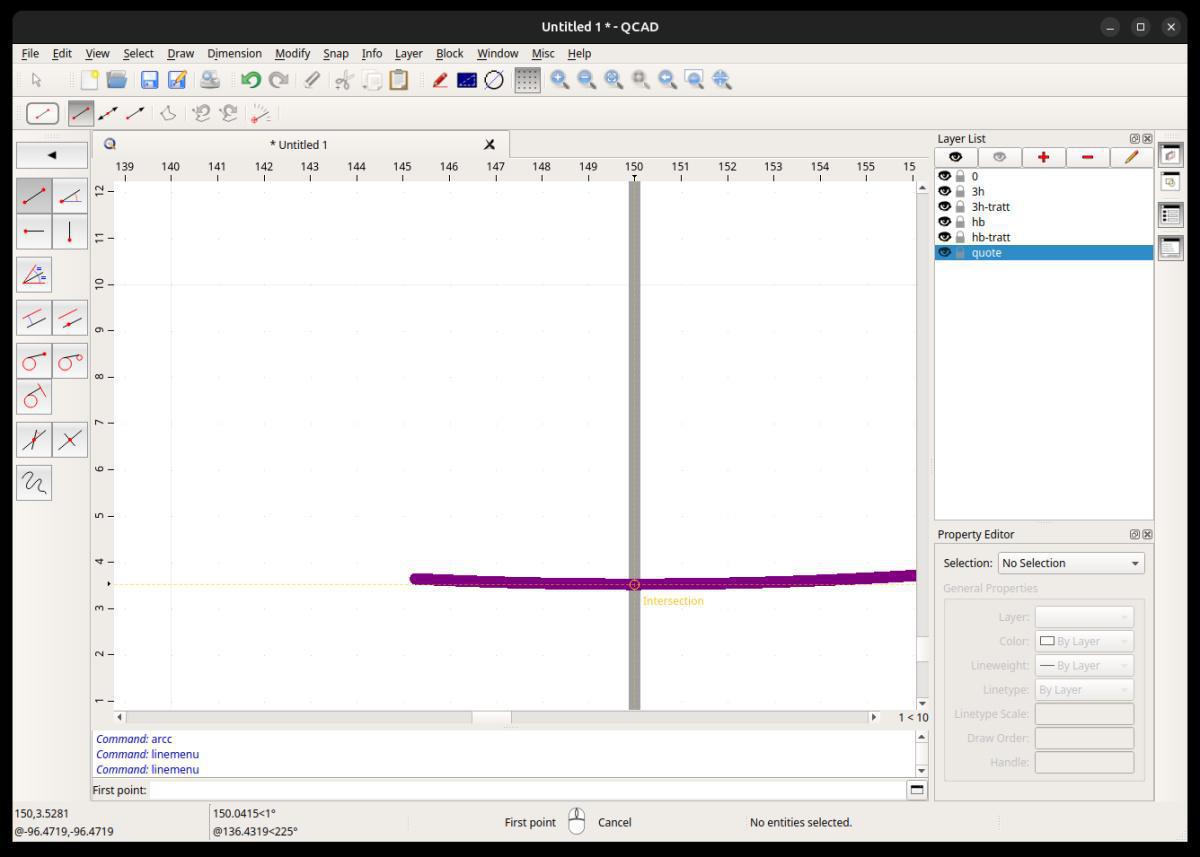This screenshot has height=857, width=1200.
Task: Open Edit Layer with the pencil icon
Action: point(1131,157)
